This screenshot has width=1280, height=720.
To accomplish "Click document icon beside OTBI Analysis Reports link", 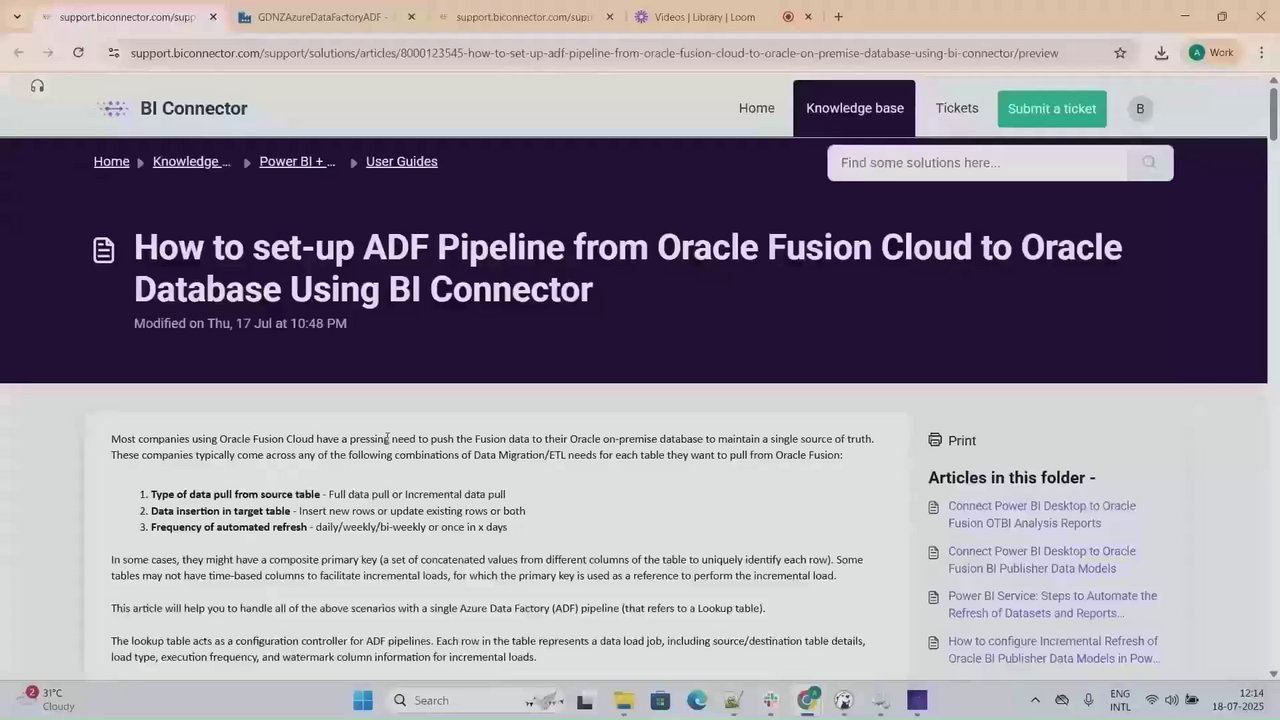I will pos(934,507).
